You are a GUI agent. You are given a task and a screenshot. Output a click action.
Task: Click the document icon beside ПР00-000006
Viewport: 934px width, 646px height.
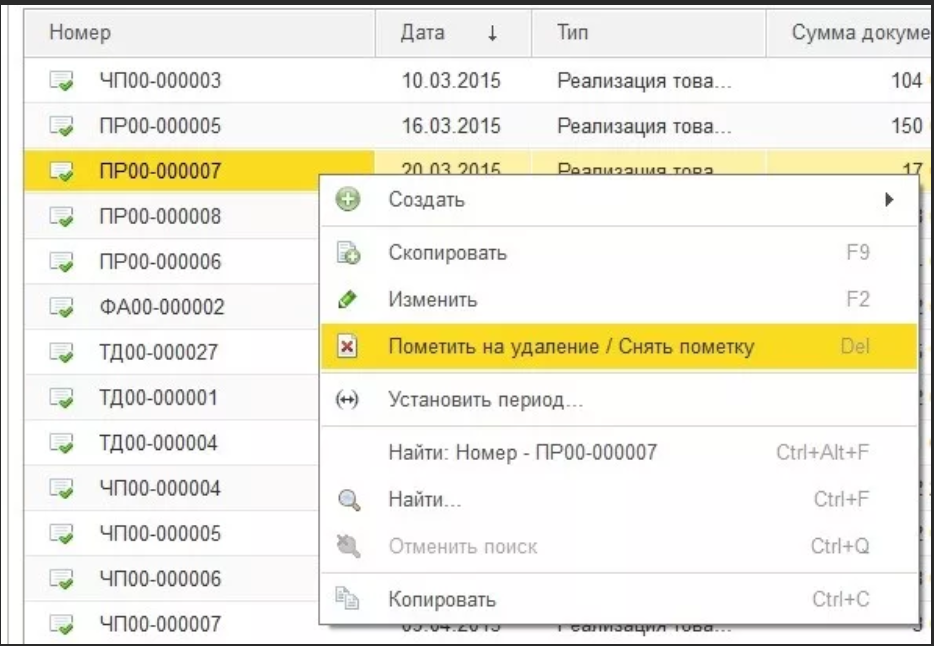coord(61,261)
